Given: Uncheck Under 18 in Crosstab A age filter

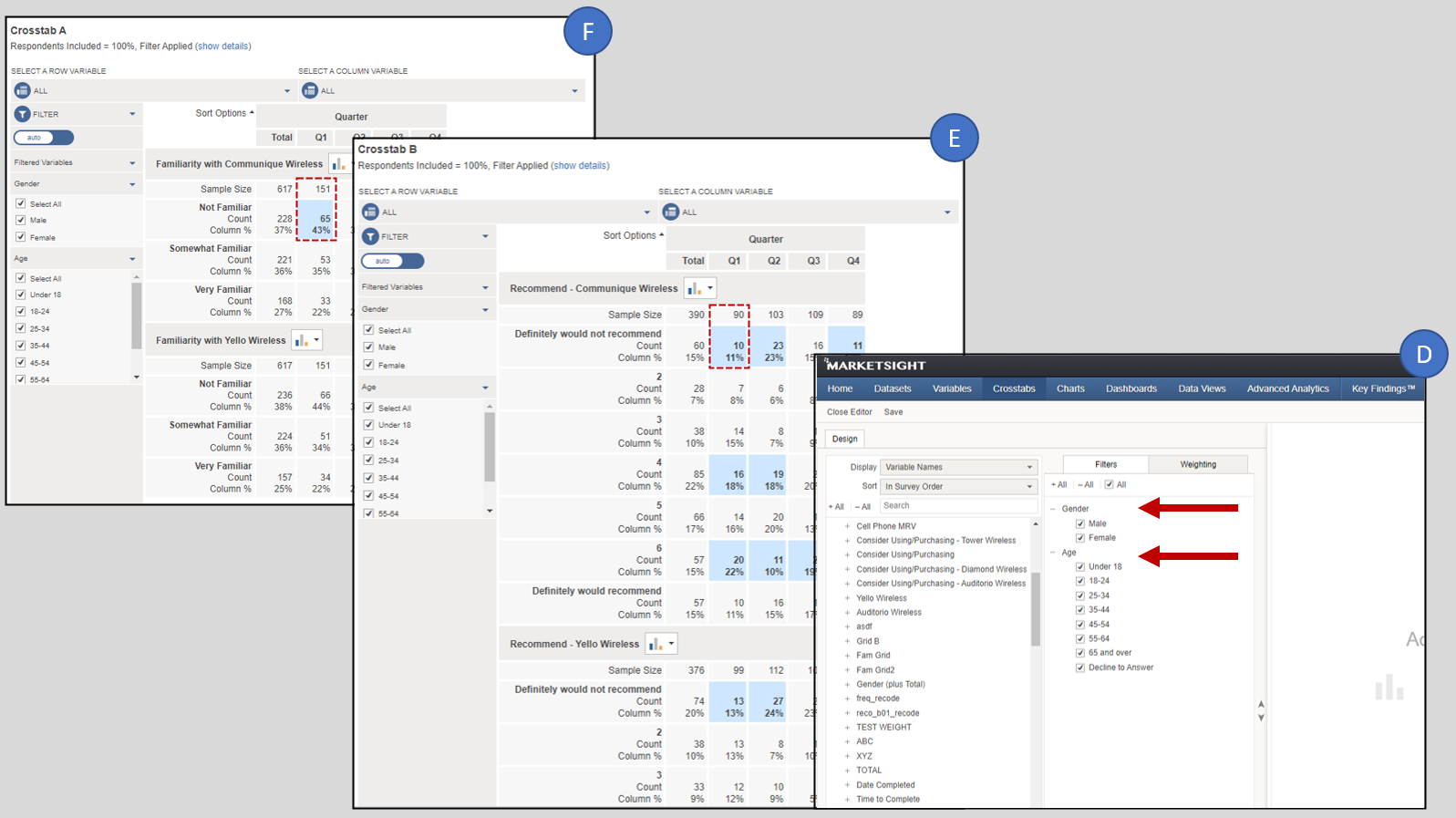Looking at the screenshot, I should (21, 295).
